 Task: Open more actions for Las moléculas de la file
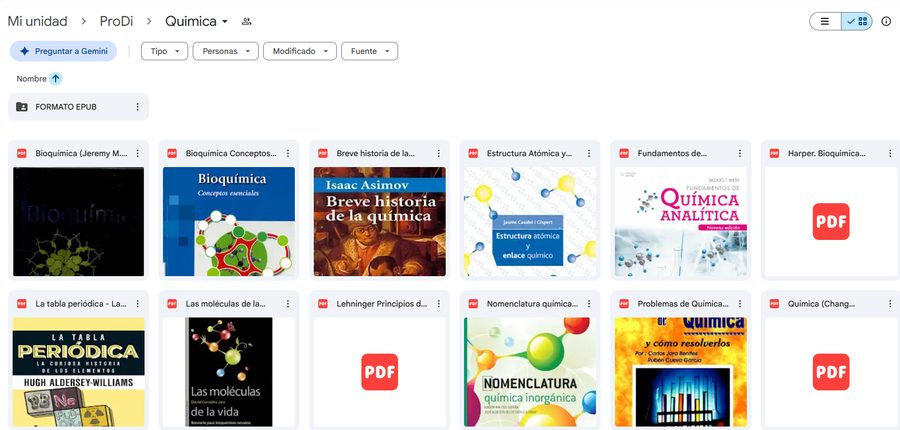click(x=288, y=304)
